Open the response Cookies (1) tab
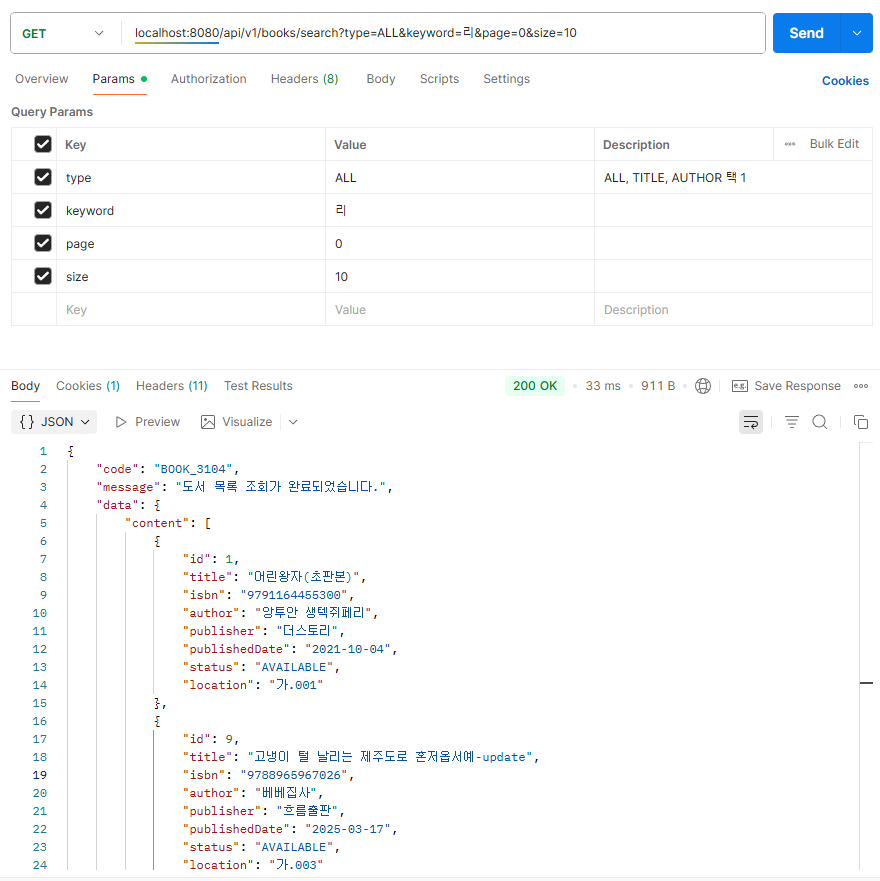This screenshot has width=880, height=881. pyautogui.click(x=88, y=386)
